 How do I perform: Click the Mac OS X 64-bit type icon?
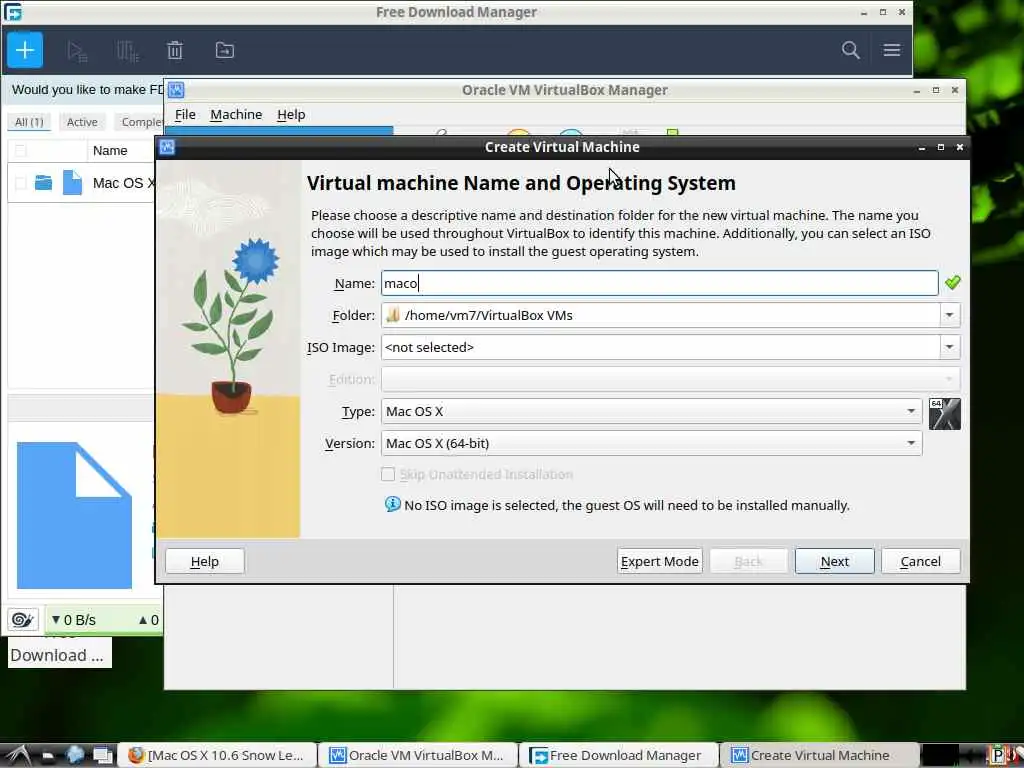tap(944, 414)
